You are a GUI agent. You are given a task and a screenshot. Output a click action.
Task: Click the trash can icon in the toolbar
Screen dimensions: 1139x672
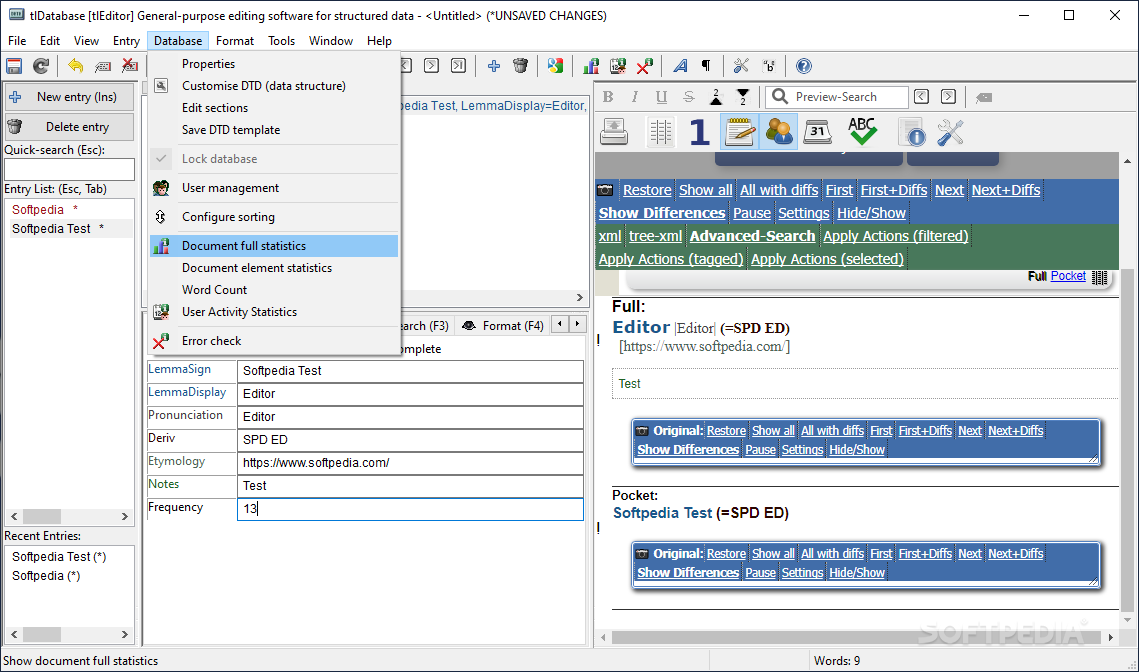point(521,66)
